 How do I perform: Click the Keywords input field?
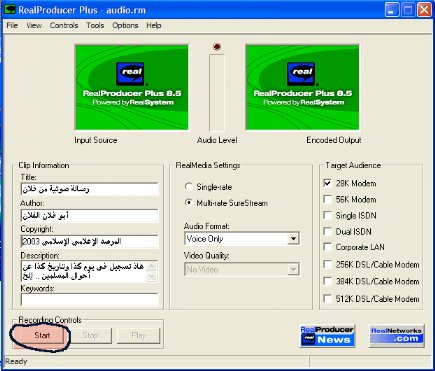[89, 299]
